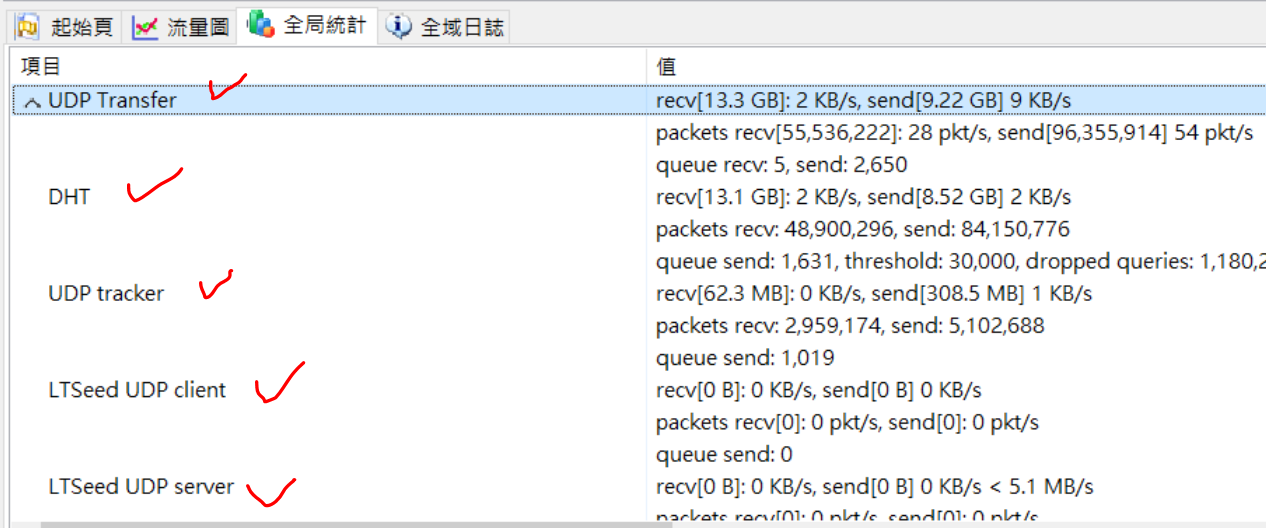This screenshot has height=528, width=1266.
Task: Select the UDP Transfer row
Action: click(639, 100)
